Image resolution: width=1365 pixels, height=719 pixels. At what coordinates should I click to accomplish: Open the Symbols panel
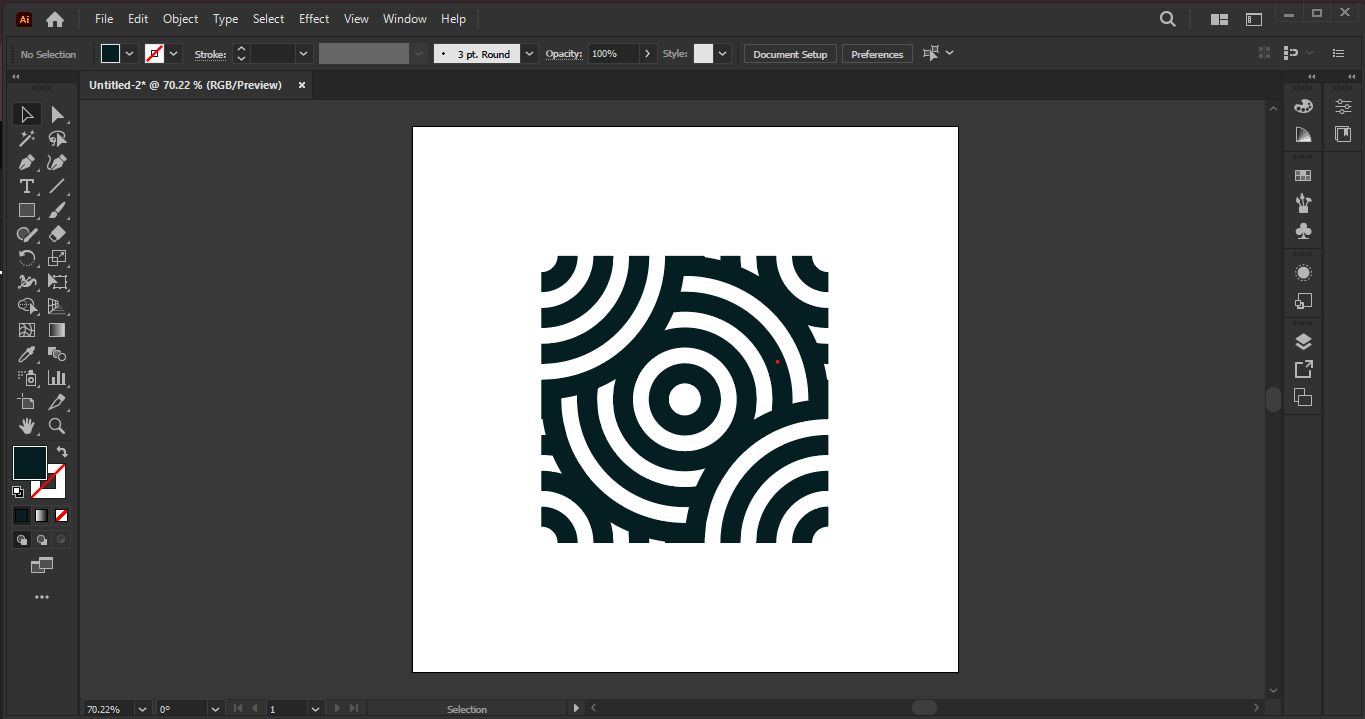[x=1303, y=231]
